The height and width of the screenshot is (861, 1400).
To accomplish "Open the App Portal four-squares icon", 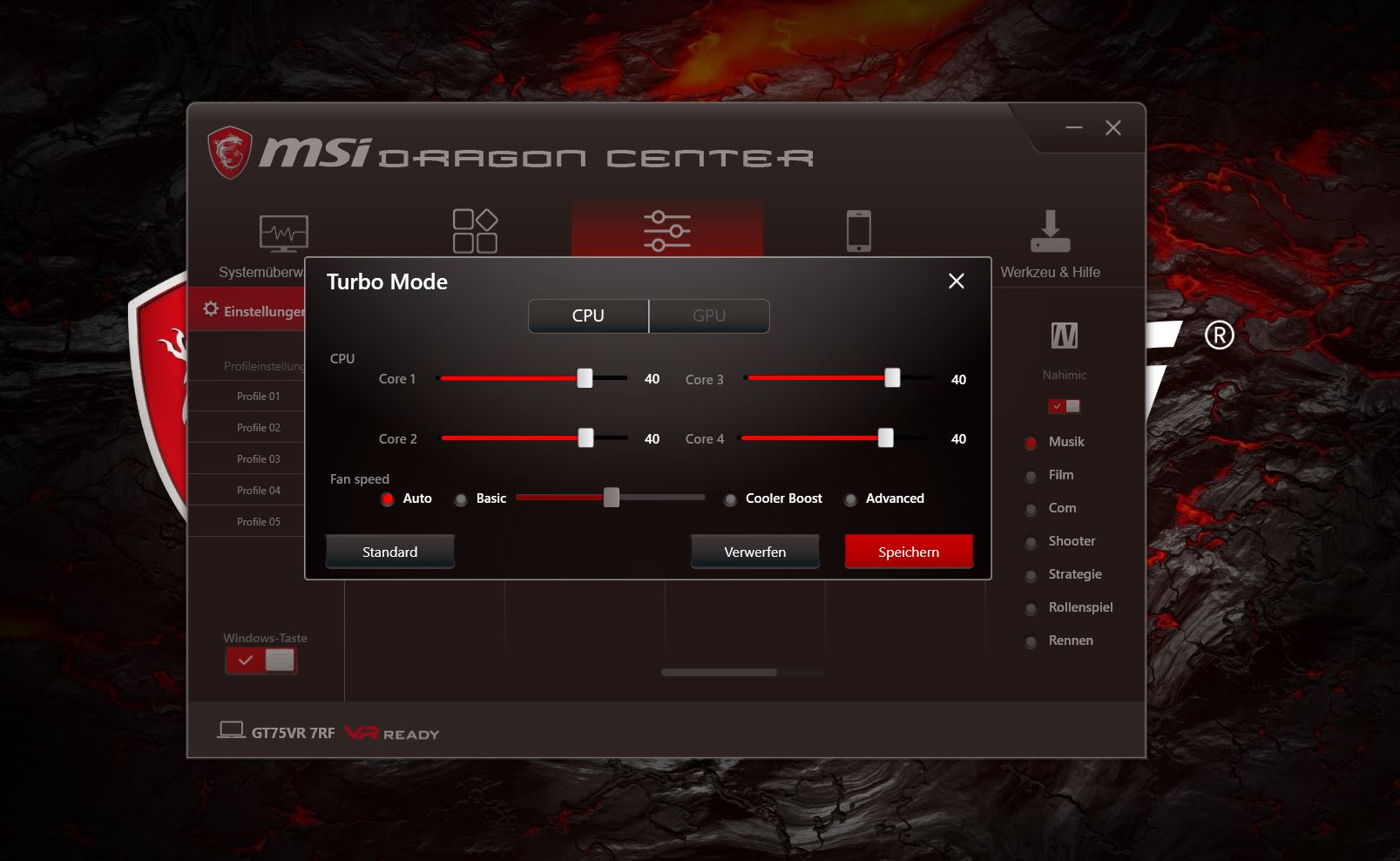I will click(x=475, y=231).
